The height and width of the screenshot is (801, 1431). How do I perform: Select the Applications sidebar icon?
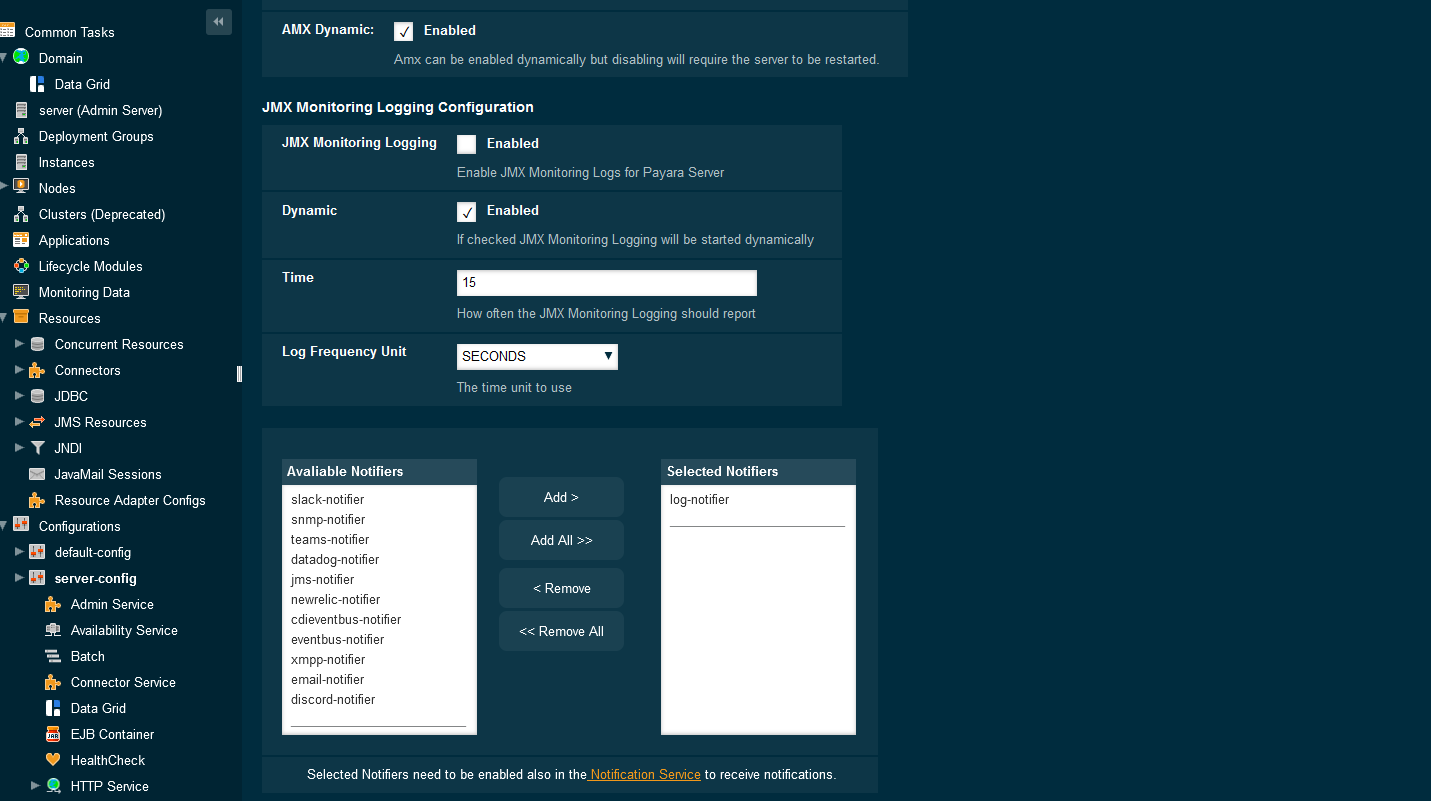click(x=20, y=240)
